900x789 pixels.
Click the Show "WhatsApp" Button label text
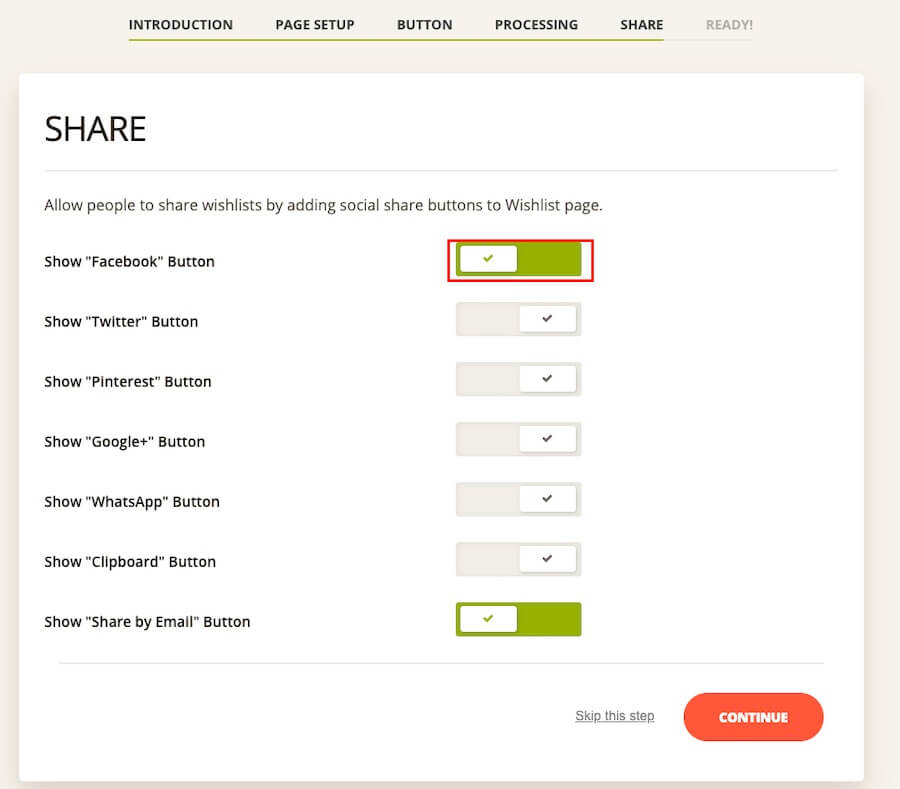coord(131,502)
